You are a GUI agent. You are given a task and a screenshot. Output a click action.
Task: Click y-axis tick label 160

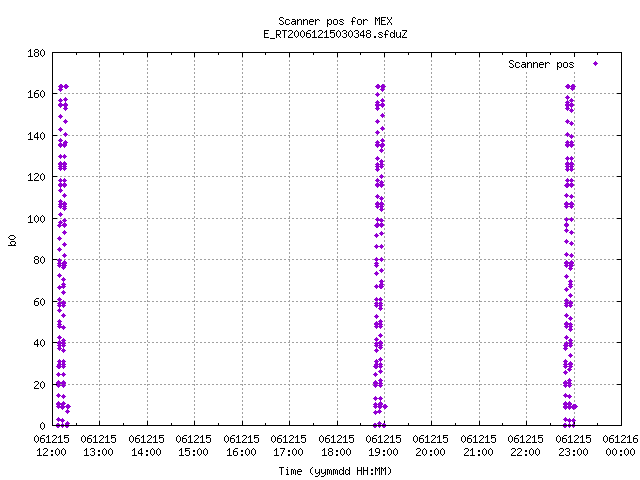(36, 94)
